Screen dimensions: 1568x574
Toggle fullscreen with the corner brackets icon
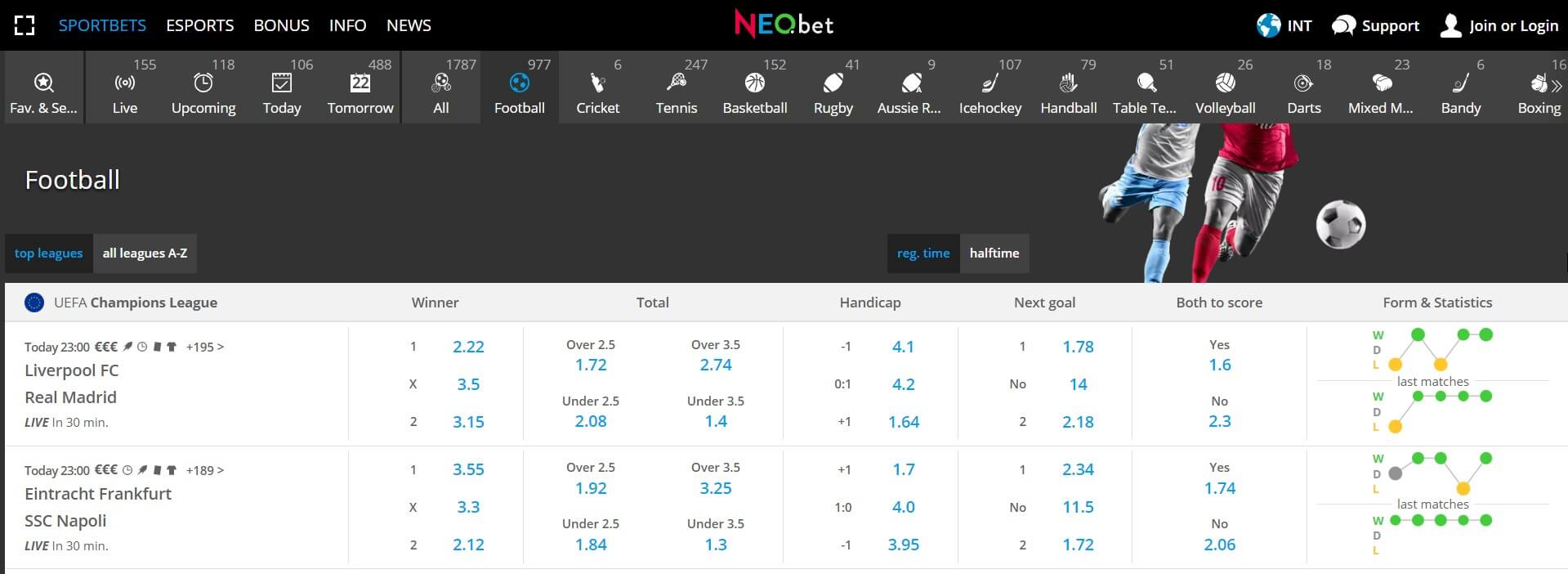coord(25,25)
